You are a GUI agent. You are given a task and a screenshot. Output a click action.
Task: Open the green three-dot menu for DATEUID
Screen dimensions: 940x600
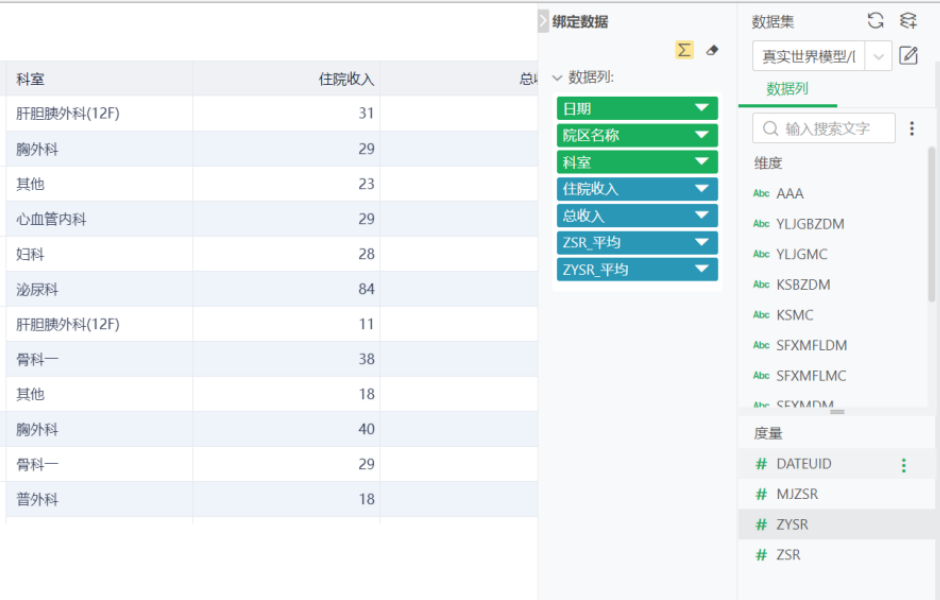click(x=903, y=465)
